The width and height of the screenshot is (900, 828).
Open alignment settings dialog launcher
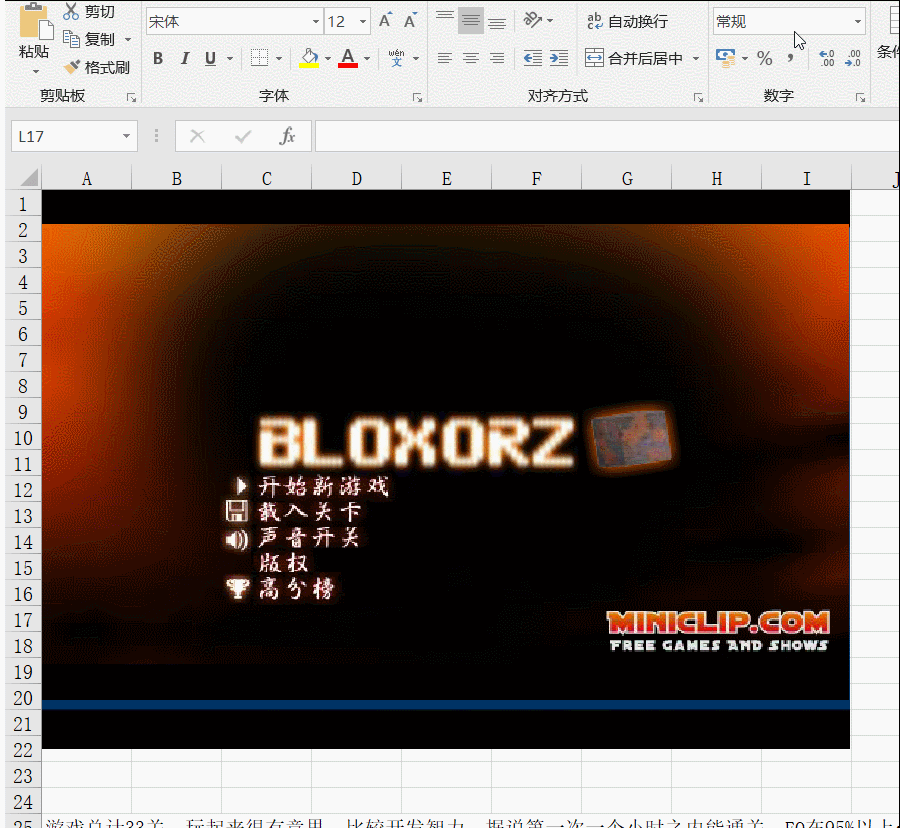(698, 98)
